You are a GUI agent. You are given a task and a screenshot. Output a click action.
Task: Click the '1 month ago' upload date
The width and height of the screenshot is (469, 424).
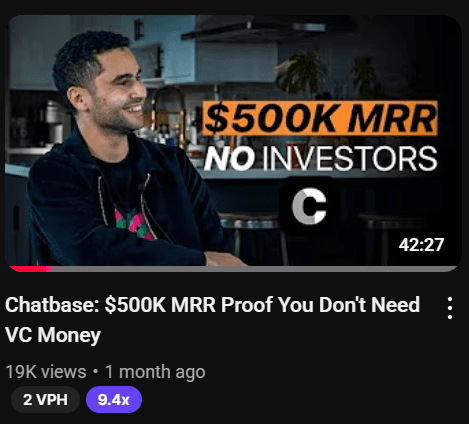[x=155, y=372]
